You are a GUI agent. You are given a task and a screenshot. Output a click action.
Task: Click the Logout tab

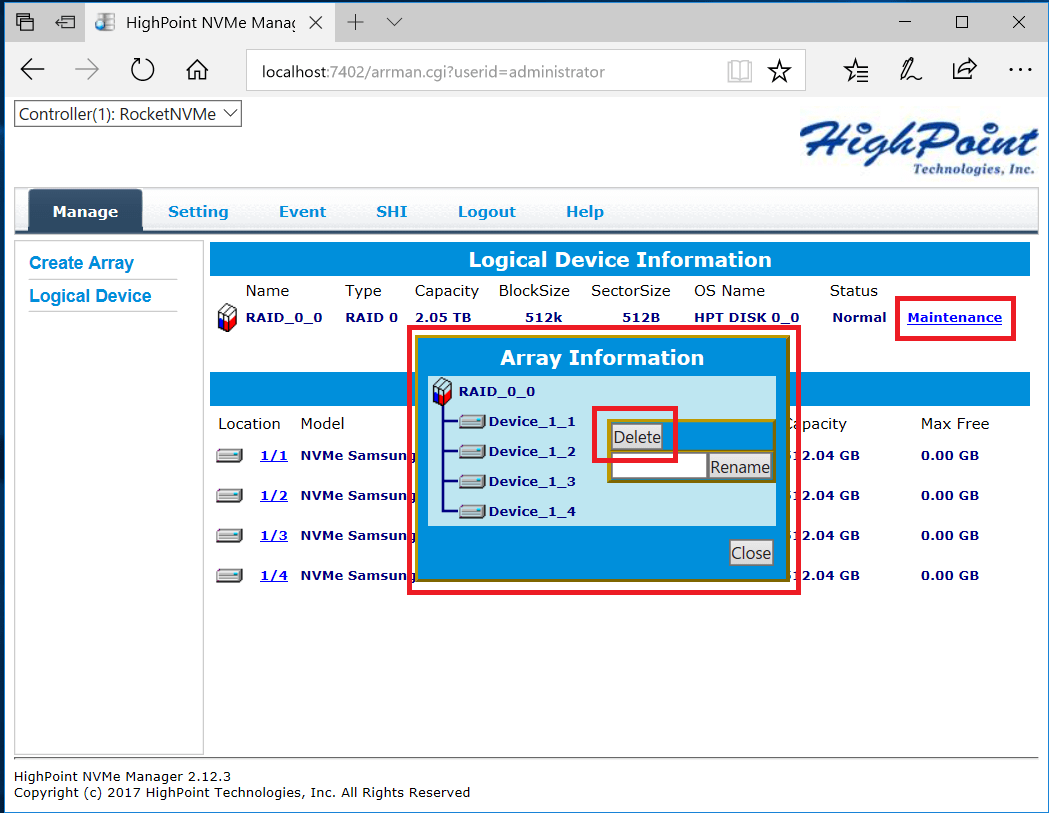(486, 211)
